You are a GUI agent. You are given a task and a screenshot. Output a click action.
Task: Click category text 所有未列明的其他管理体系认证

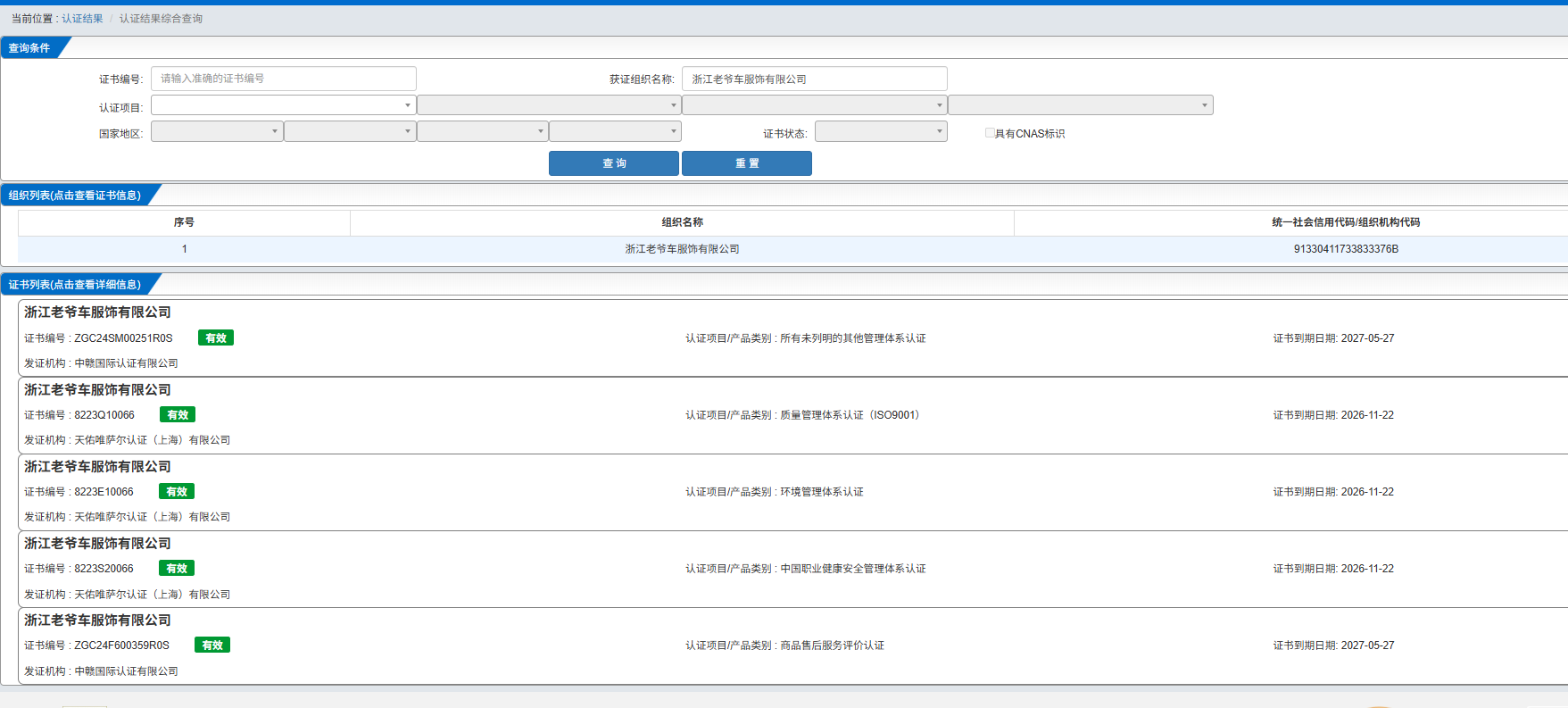tap(853, 338)
